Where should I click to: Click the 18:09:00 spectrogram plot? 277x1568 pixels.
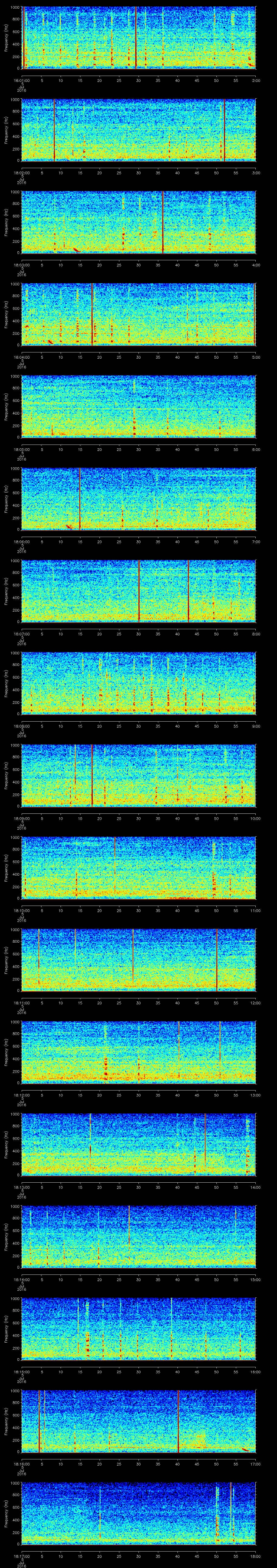[x=139, y=775]
